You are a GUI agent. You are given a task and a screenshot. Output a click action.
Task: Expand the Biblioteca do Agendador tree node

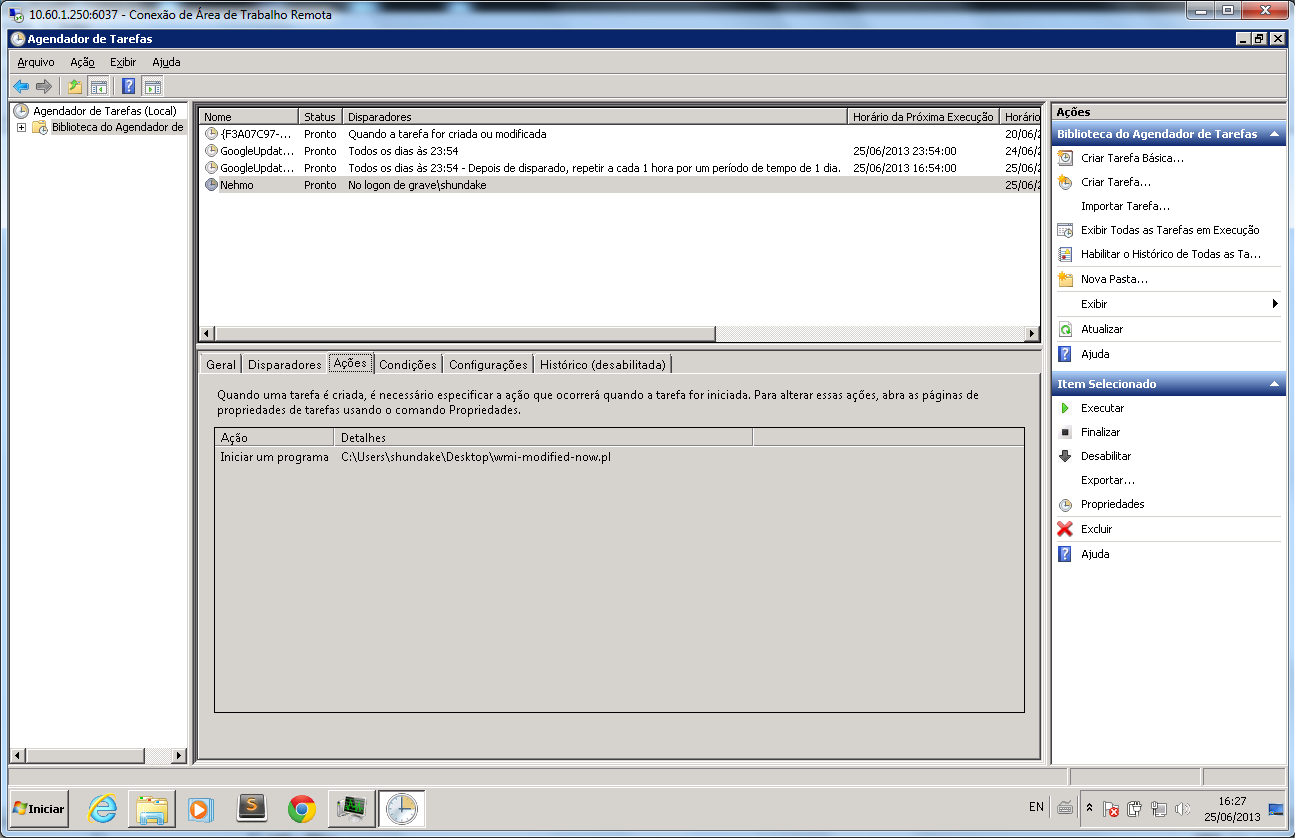pyautogui.click(x=21, y=127)
